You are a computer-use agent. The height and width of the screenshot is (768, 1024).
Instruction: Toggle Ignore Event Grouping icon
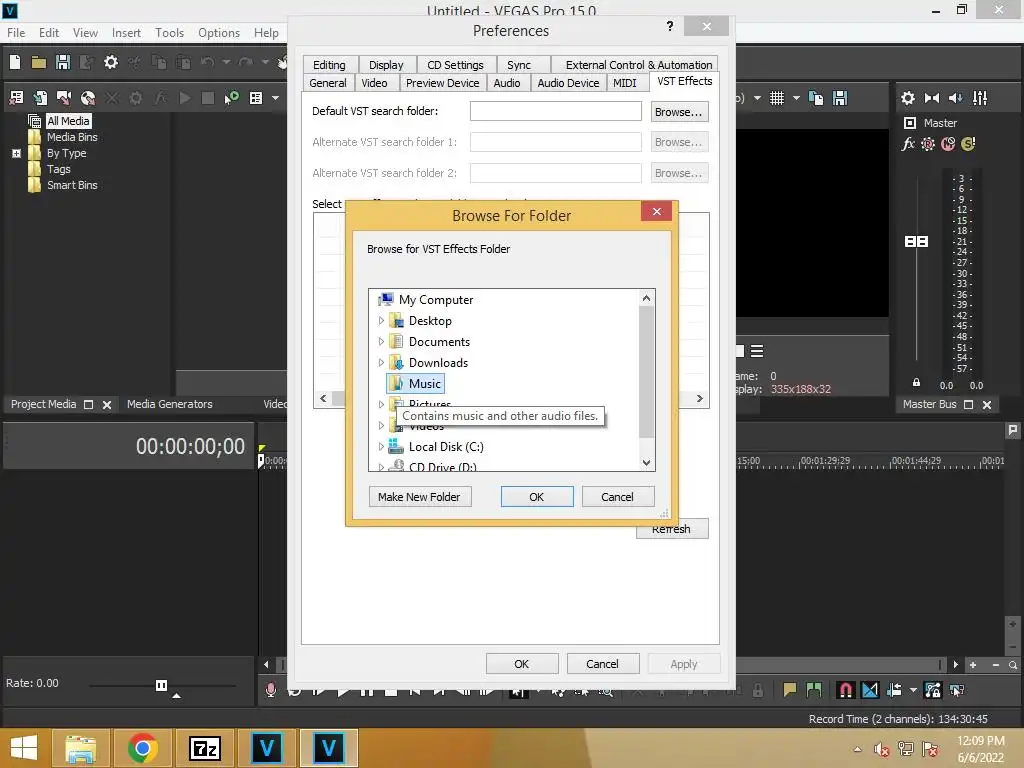[957, 690]
